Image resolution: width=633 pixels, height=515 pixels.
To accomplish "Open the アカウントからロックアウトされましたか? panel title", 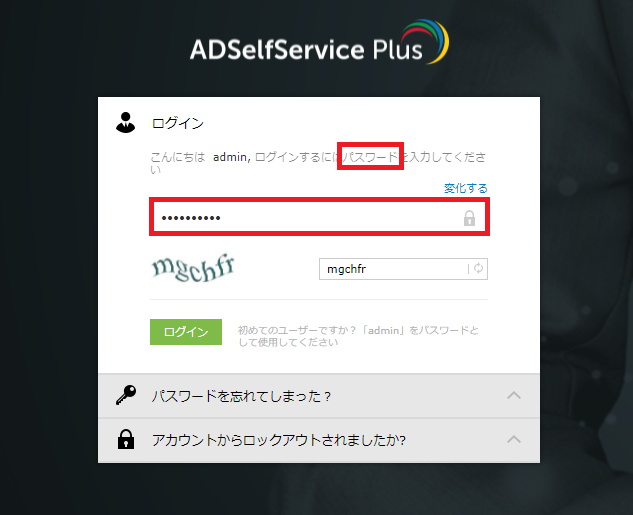I will 279,440.
